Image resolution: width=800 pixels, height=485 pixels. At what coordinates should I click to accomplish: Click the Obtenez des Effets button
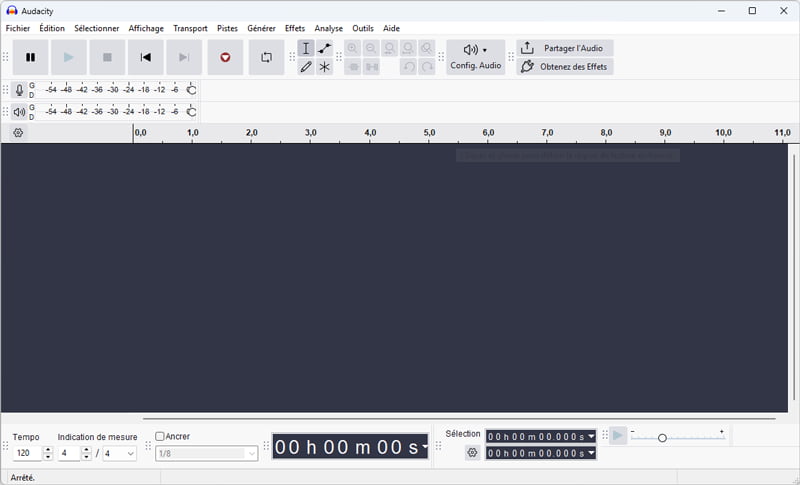pyautogui.click(x=565, y=67)
